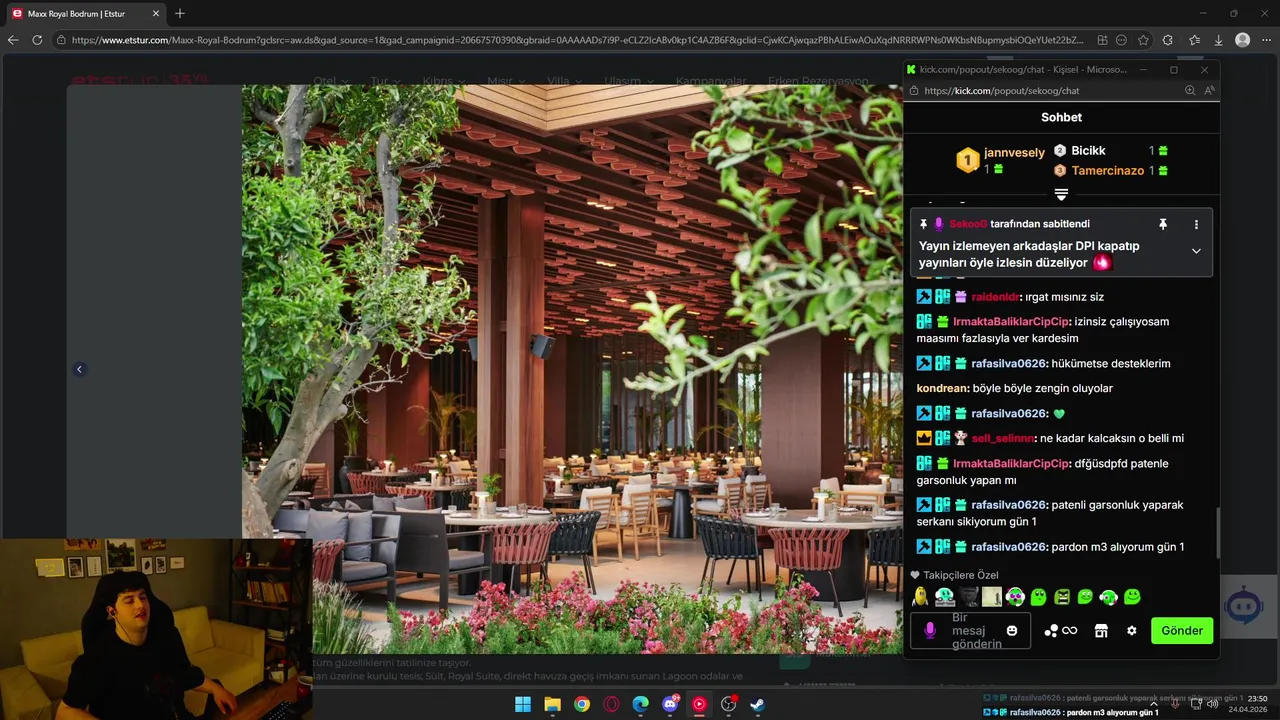Select the yellow banana chat emote
The width and height of the screenshot is (1280, 720).
pos(920,597)
